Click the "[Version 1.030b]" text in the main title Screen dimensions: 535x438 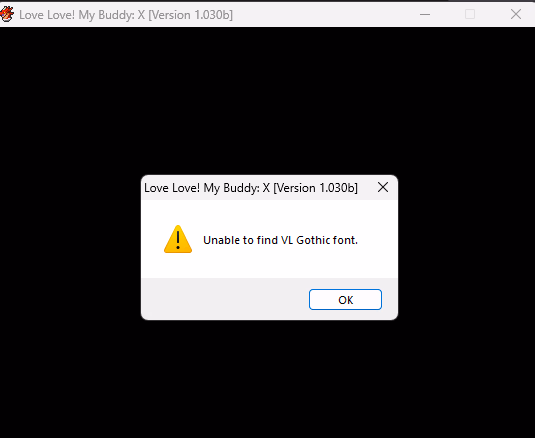(x=191, y=15)
